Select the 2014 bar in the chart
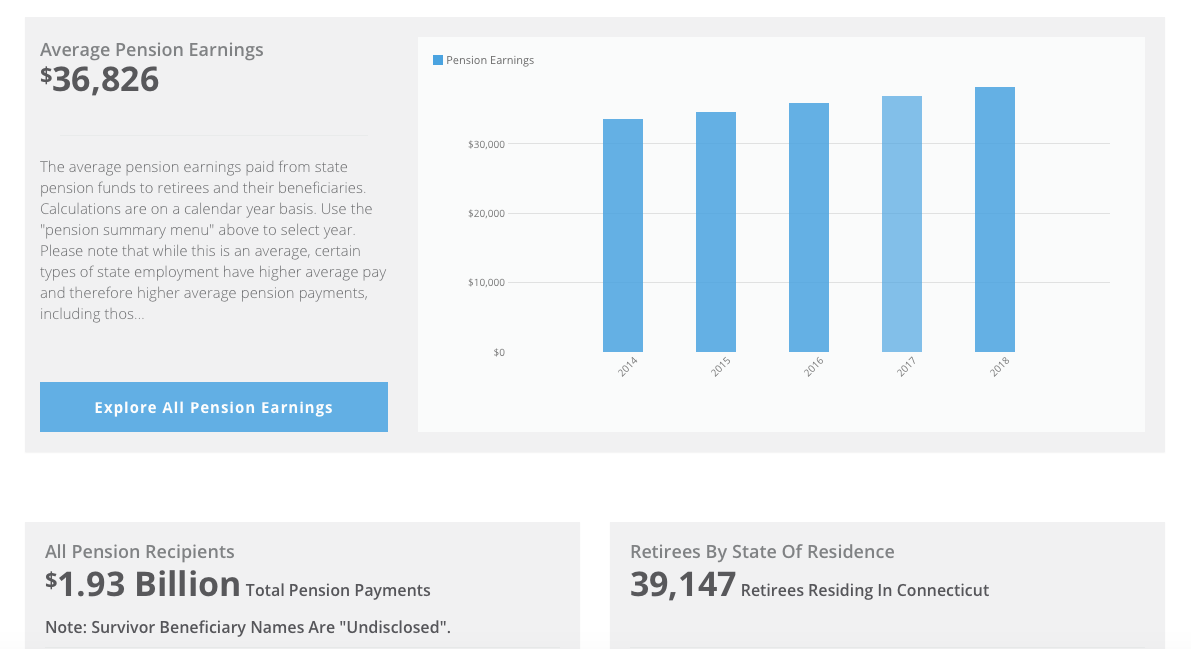 (622, 235)
